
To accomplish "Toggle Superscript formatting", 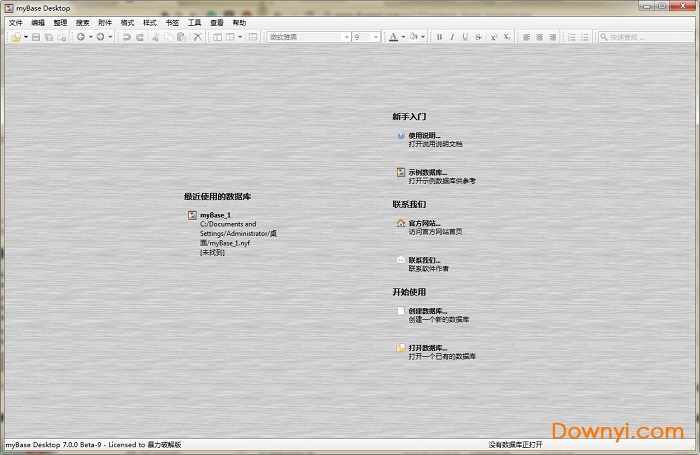I will [x=494, y=37].
